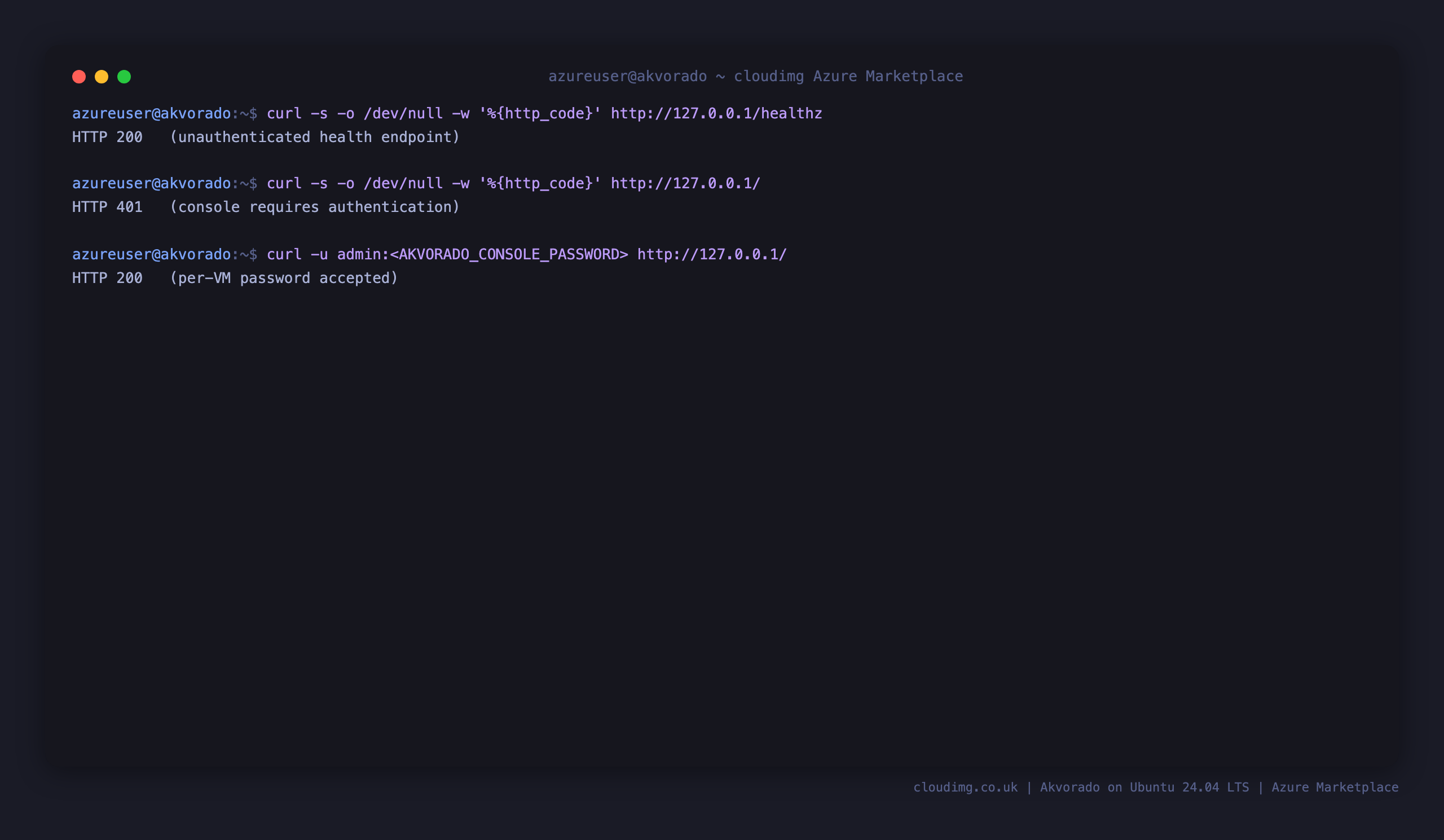This screenshot has width=1444, height=840.
Task: Click the red close window dot
Action: (x=79, y=77)
